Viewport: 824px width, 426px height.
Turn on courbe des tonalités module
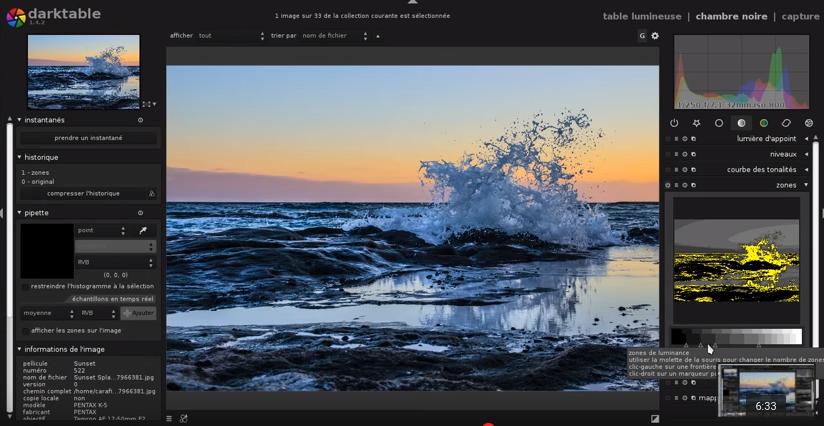668,170
